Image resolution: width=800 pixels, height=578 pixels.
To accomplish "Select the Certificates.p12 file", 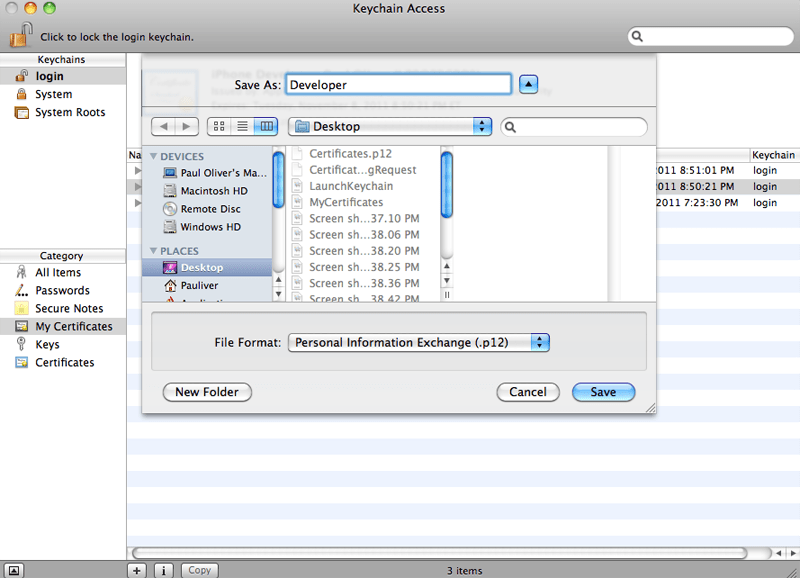I will point(351,154).
